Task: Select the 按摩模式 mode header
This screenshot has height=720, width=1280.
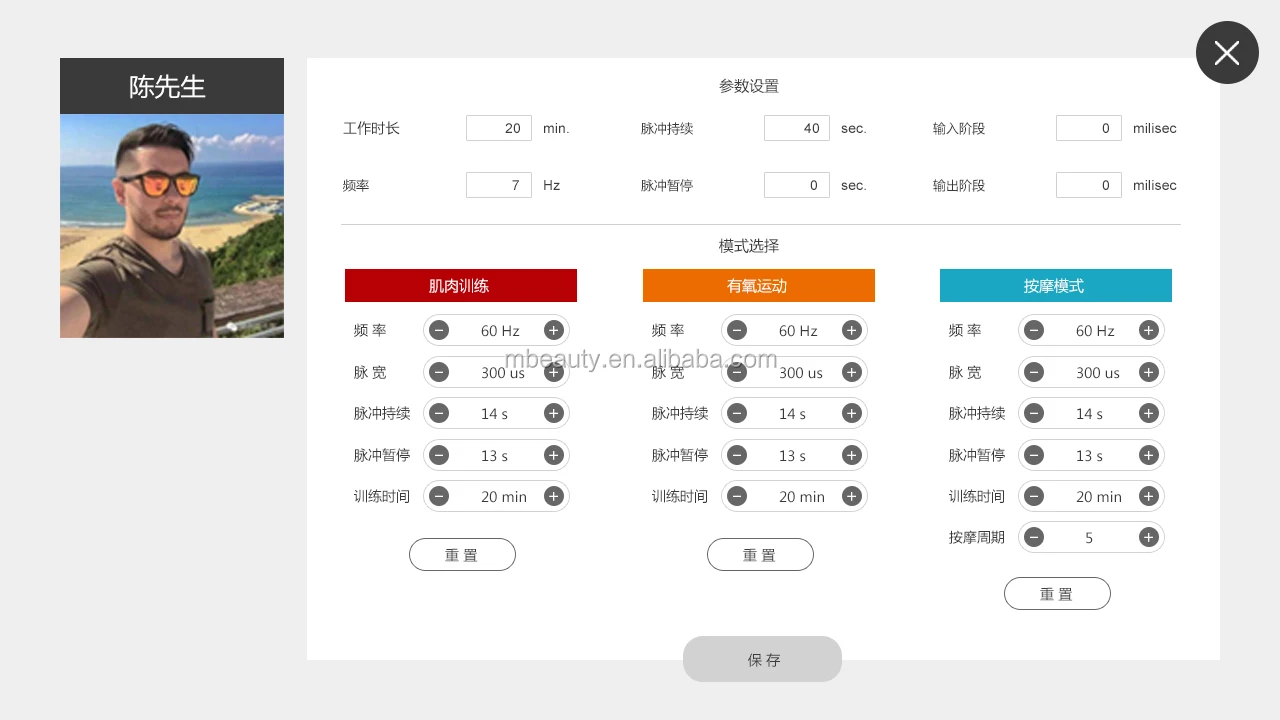Action: point(1056,285)
